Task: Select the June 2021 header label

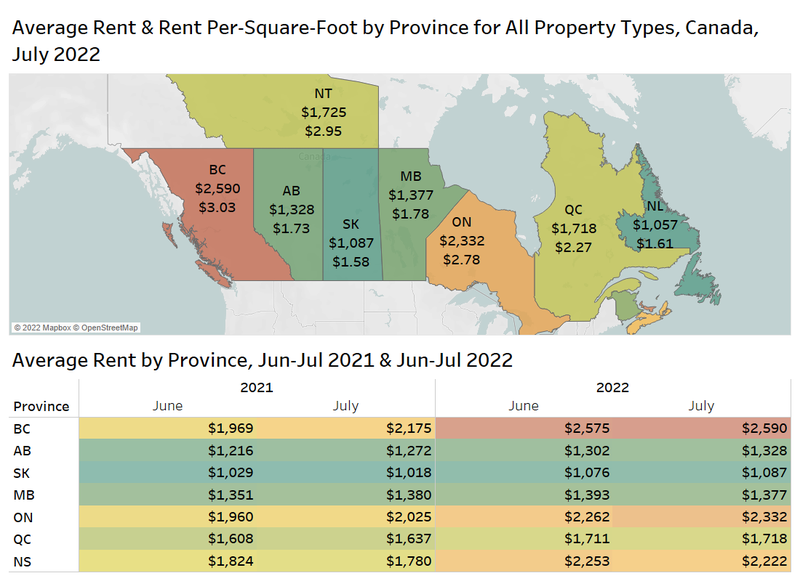Action: (166, 405)
